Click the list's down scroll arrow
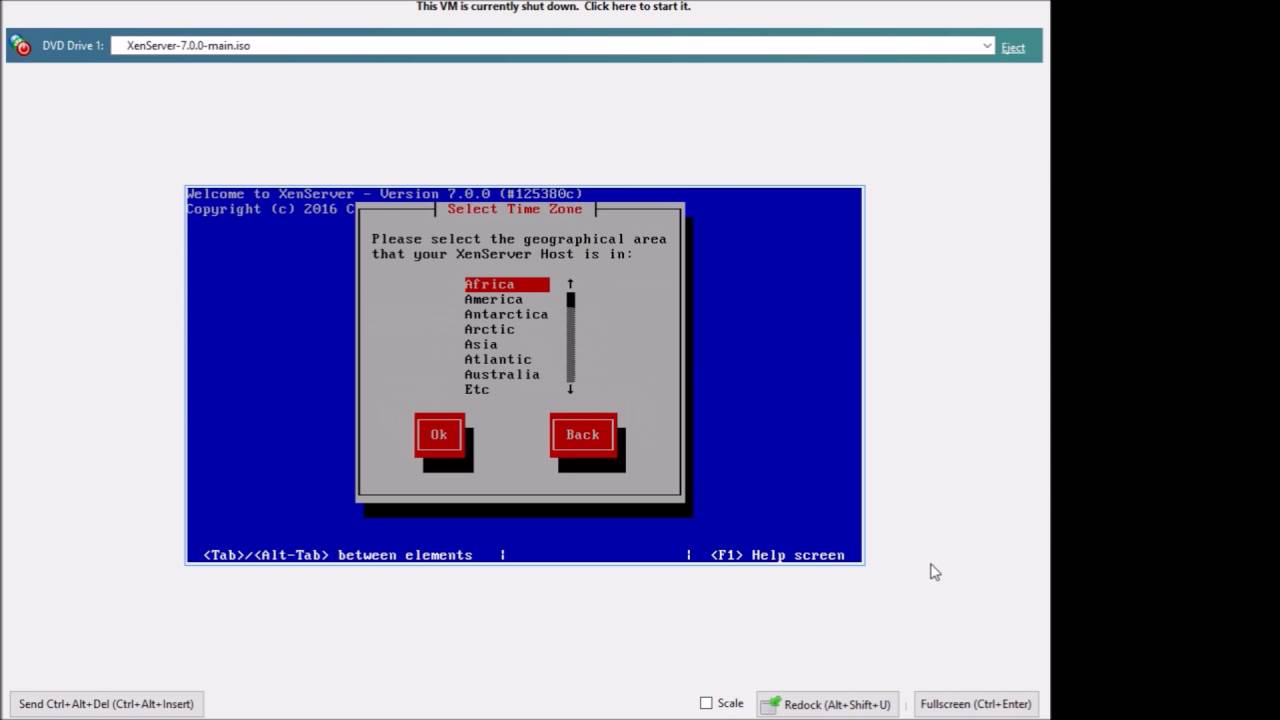The image size is (1280, 720). 571,390
